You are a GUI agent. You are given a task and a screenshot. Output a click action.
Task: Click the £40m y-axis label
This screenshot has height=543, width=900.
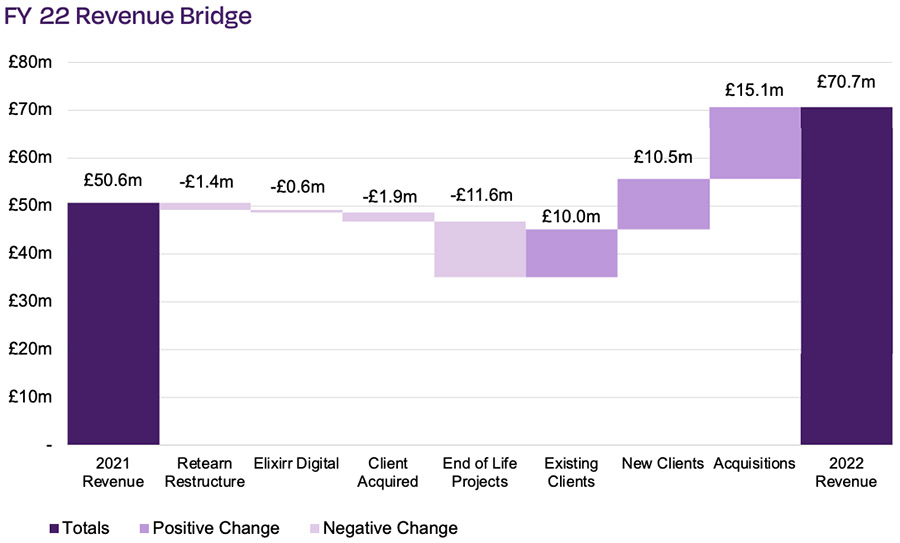click(x=29, y=254)
